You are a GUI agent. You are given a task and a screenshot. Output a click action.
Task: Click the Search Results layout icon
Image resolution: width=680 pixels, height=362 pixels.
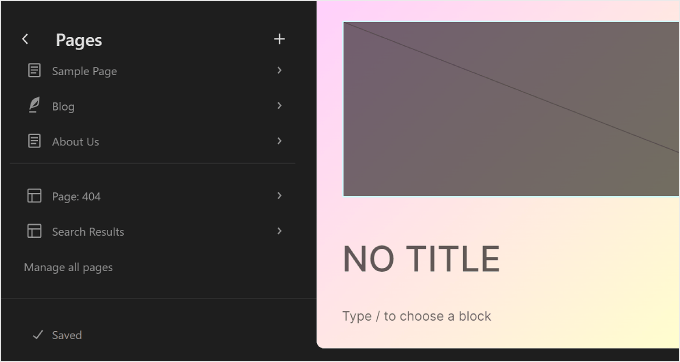pos(34,231)
